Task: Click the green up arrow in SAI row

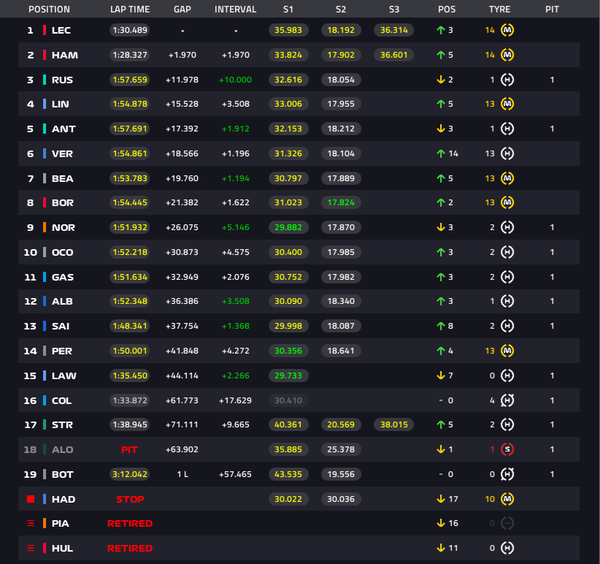Action: pos(441,326)
